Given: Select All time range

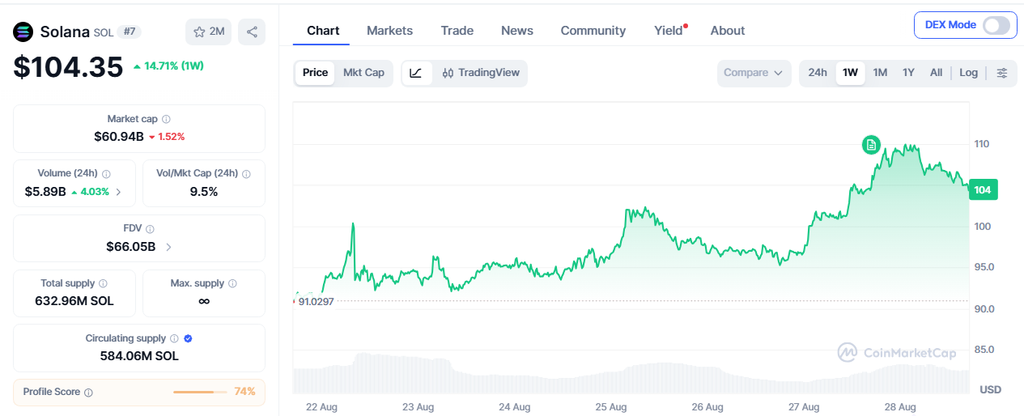Looking at the screenshot, I should click(936, 73).
